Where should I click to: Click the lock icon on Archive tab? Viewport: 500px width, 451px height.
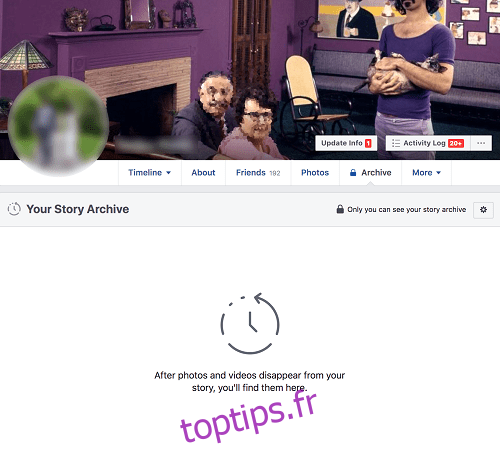[353, 173]
